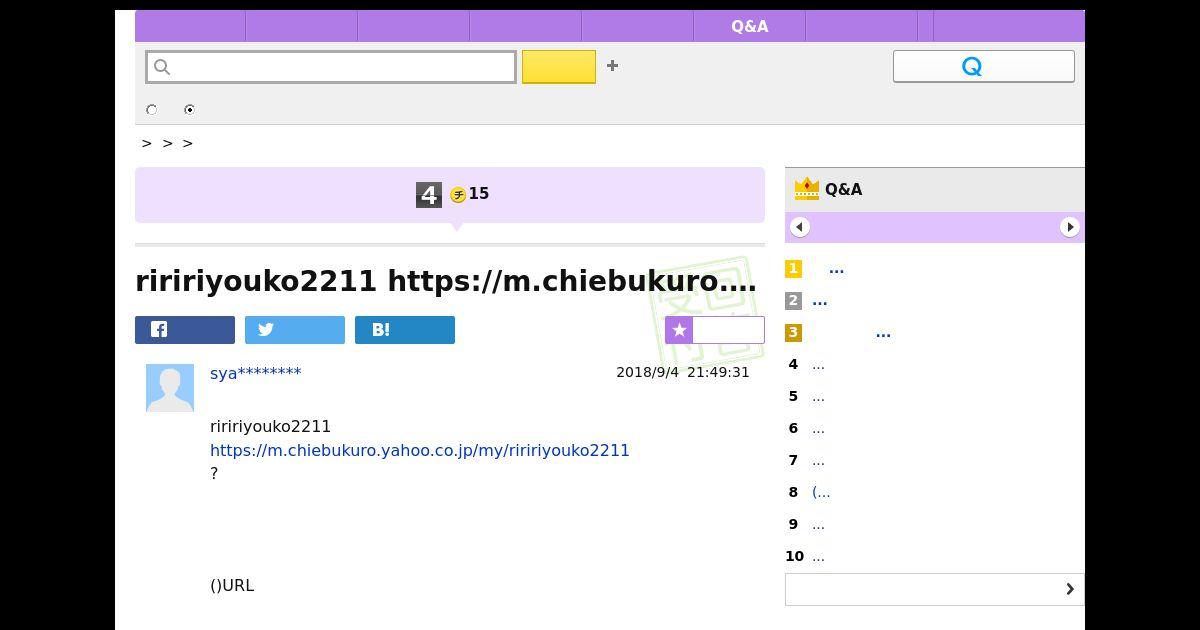Open ranking item number 7
Viewport: 1200px width, 630px height.
[x=818, y=461]
